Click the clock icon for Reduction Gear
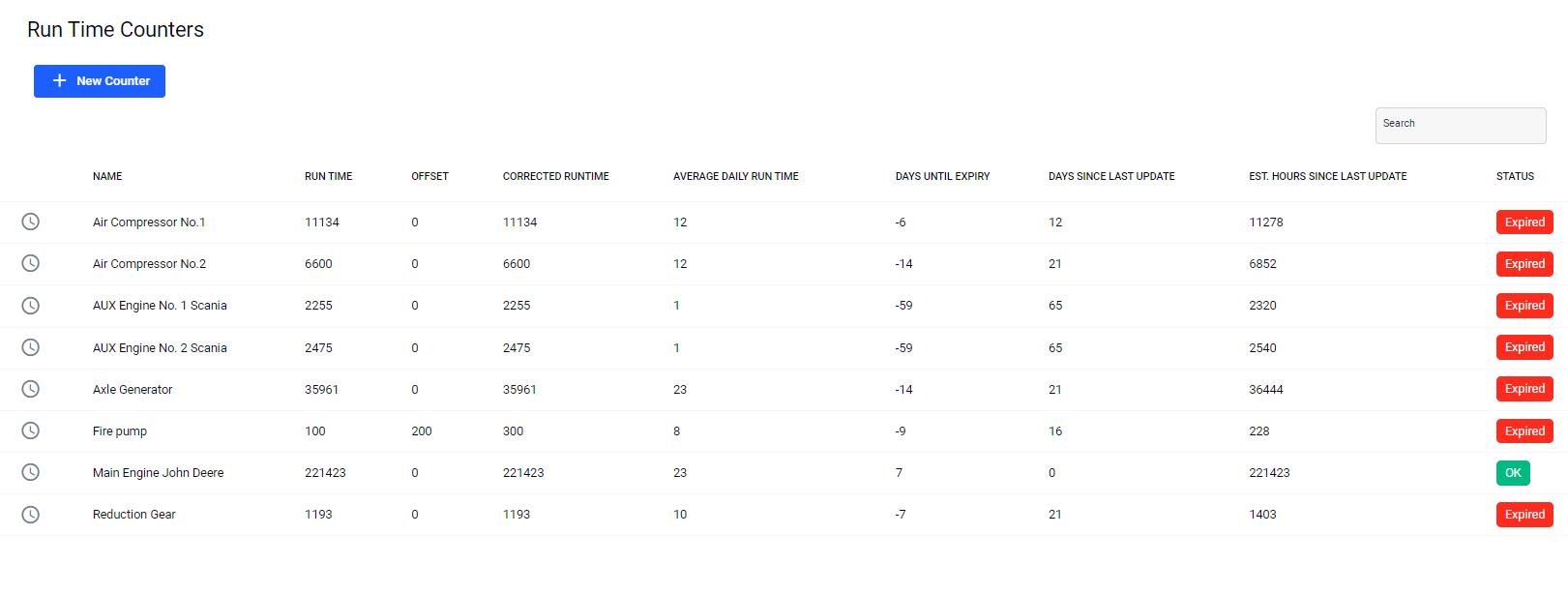Screen dimensions: 1568x594 pos(31,515)
